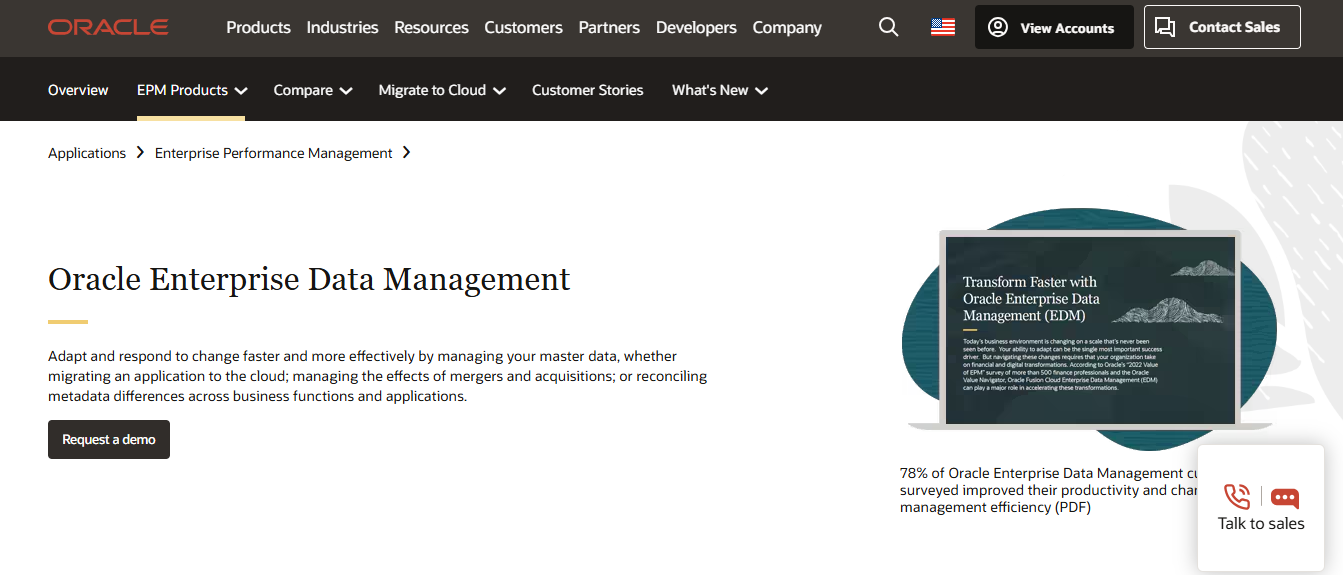
Task: Open the Company menu
Action: [787, 27]
